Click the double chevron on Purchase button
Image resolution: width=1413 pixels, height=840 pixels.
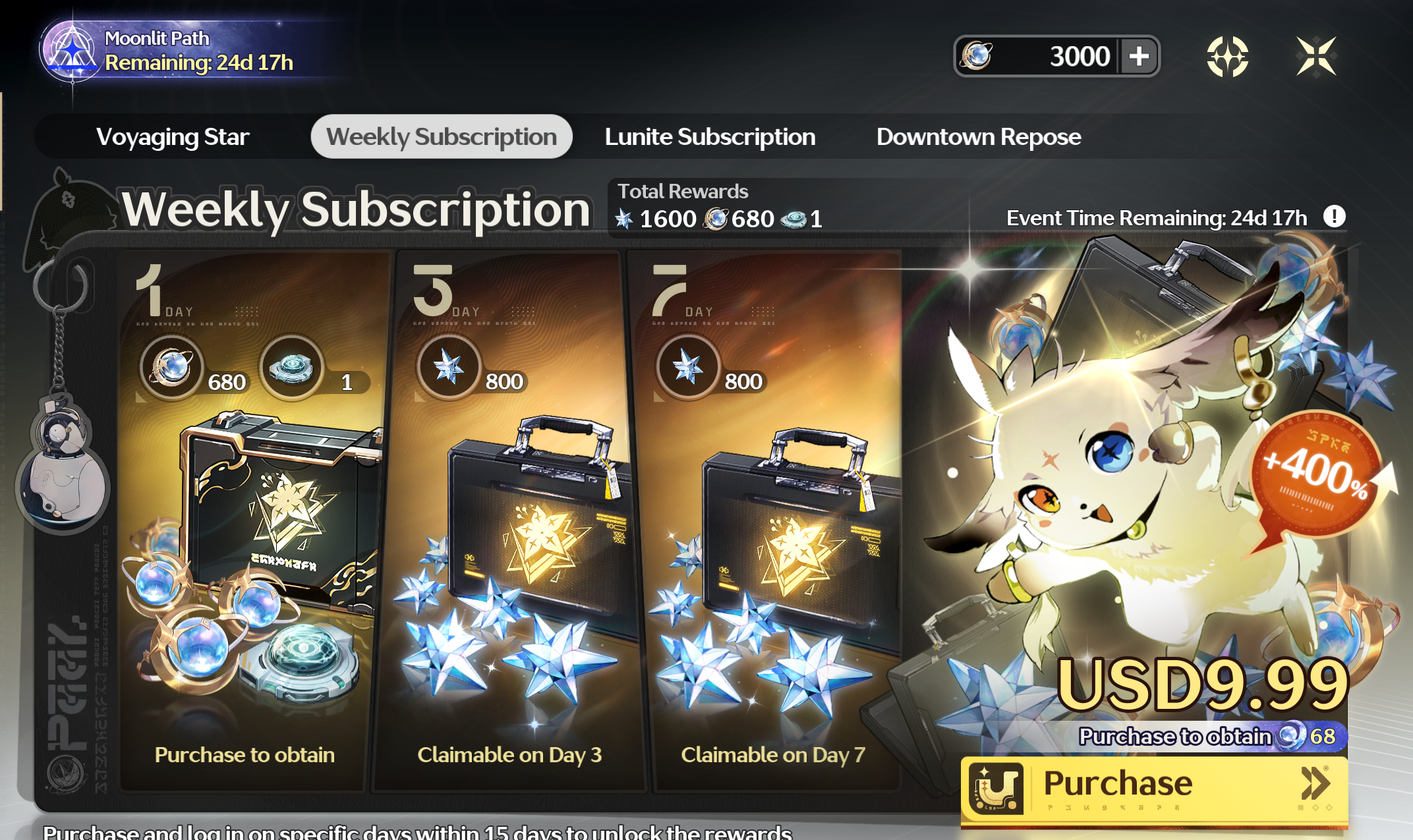click(x=1315, y=784)
